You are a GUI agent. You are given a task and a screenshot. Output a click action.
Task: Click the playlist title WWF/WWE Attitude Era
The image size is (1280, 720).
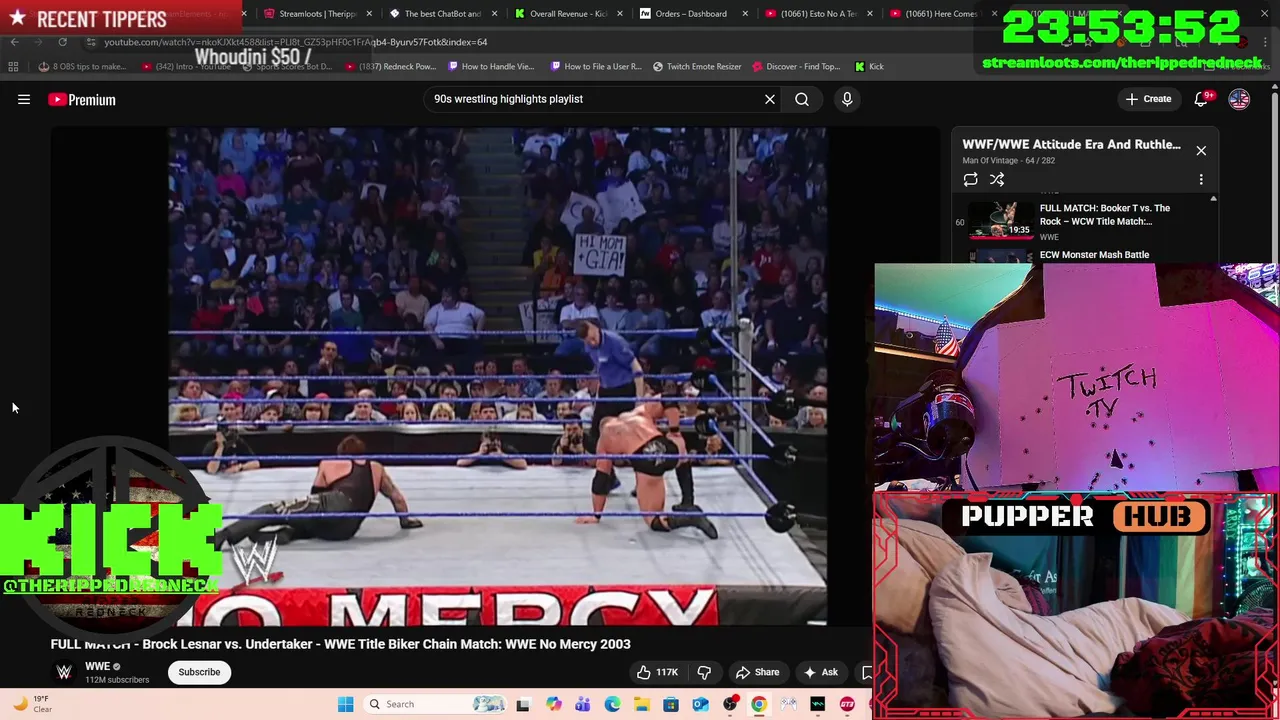tap(1071, 144)
